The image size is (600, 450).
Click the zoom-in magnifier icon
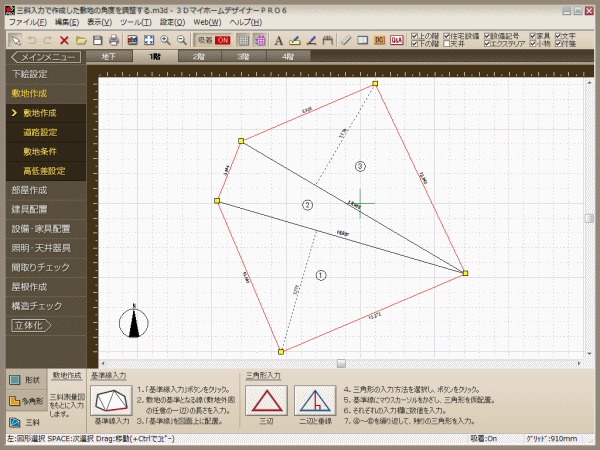[166, 40]
